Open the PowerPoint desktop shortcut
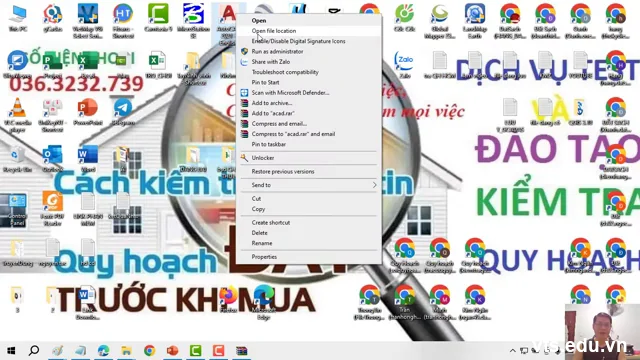Screen dimensions: 640x360 (88, 112)
